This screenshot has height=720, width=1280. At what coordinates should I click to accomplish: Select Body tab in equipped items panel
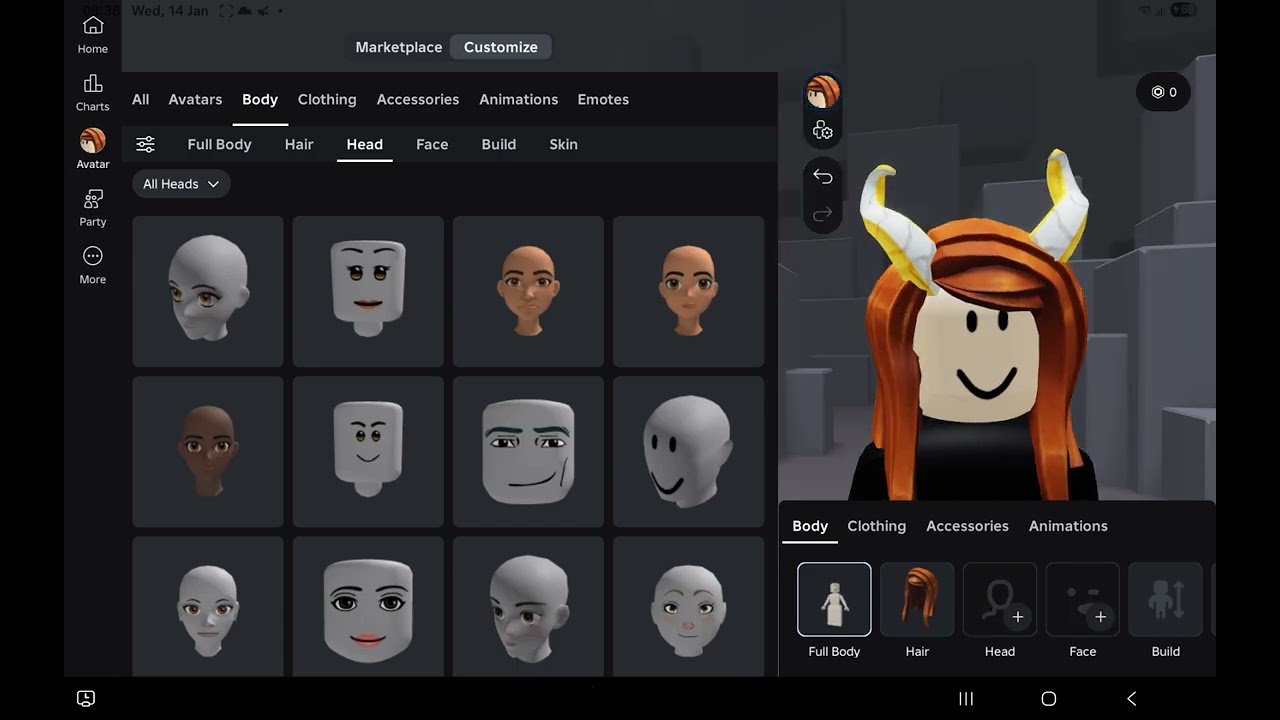coord(810,526)
